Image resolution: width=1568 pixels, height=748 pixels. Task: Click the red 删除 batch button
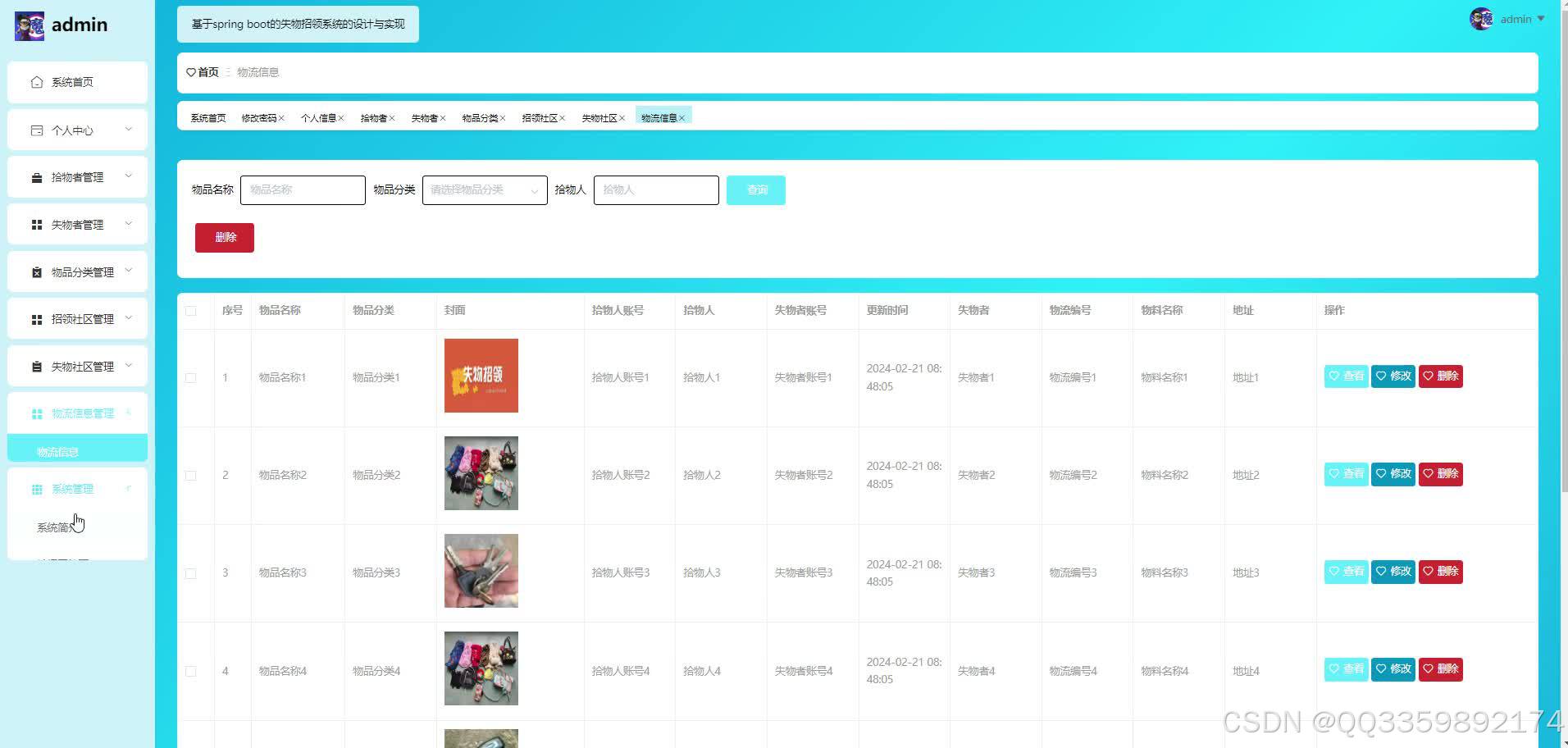click(225, 238)
